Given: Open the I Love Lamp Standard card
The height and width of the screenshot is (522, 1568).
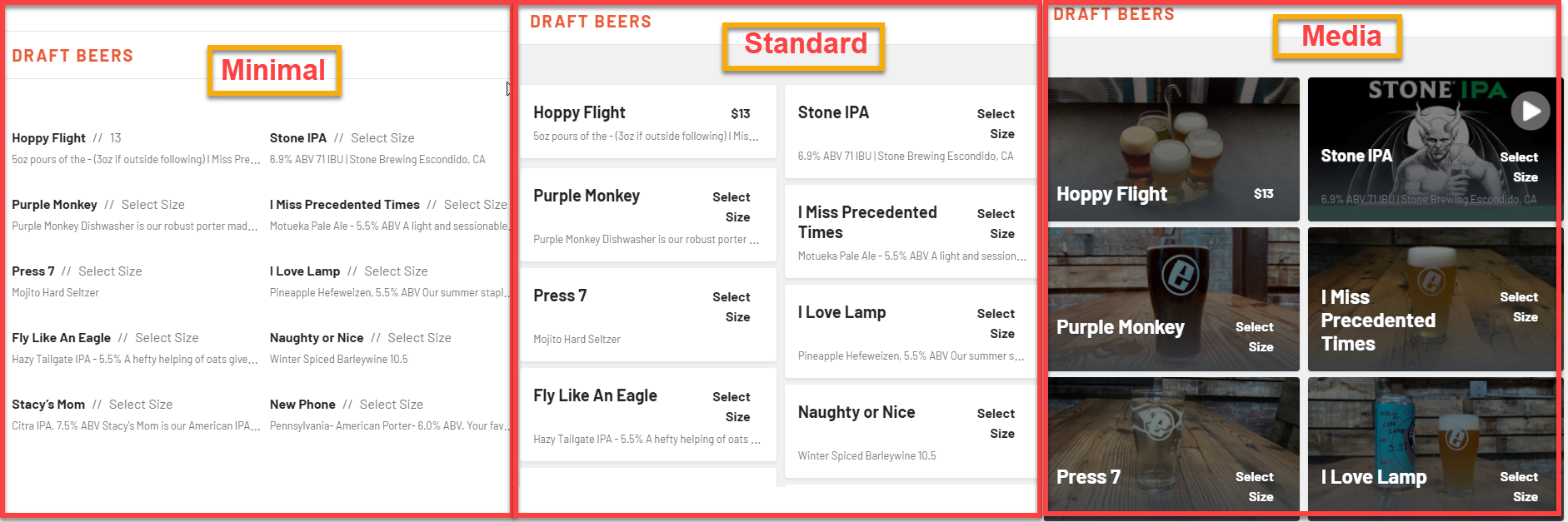Looking at the screenshot, I should pyautogui.click(x=911, y=331).
